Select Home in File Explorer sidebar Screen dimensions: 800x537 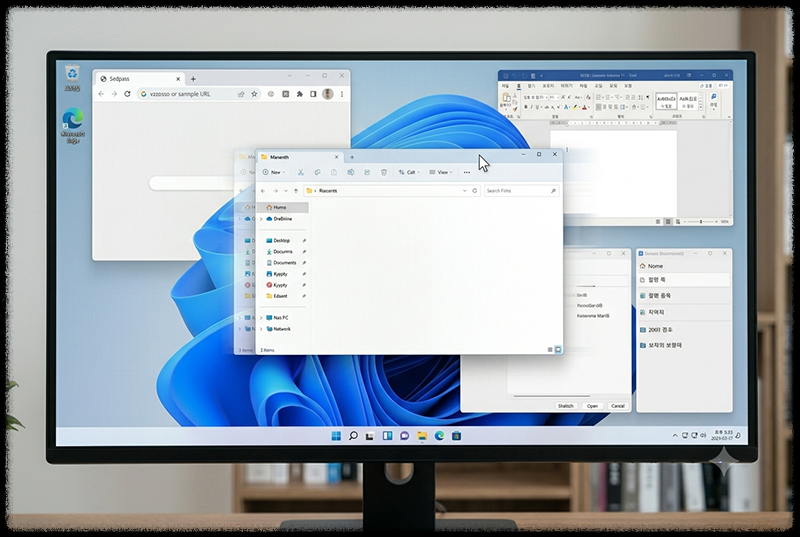tap(283, 208)
